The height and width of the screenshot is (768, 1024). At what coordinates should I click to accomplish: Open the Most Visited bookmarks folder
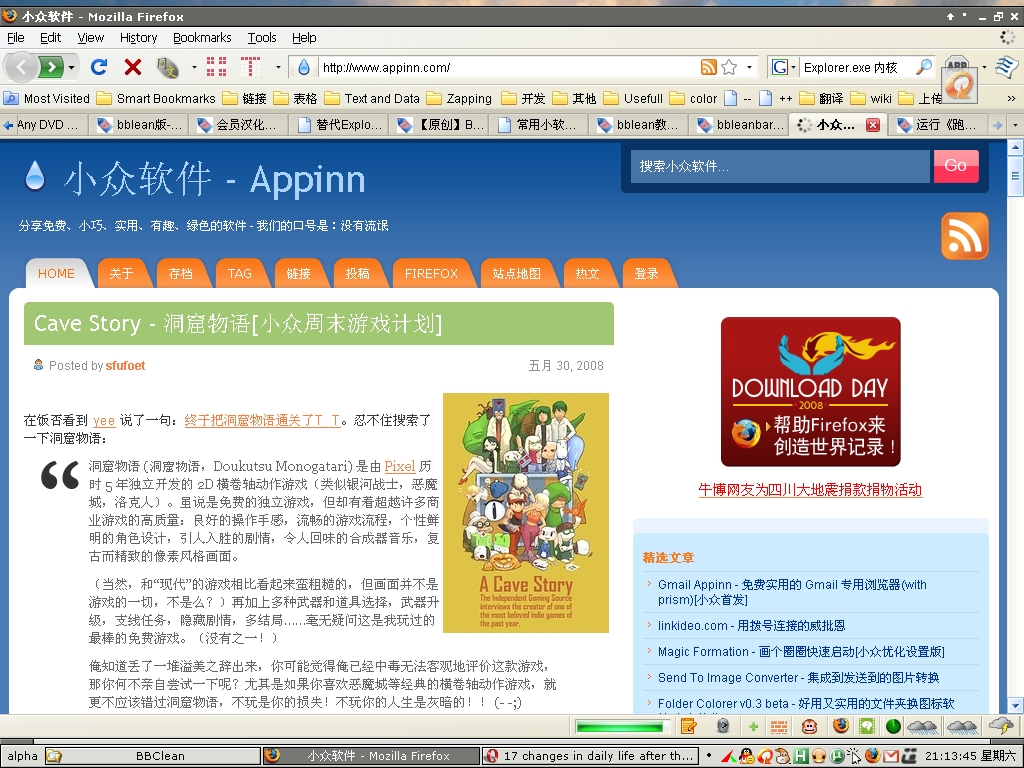click(x=47, y=99)
